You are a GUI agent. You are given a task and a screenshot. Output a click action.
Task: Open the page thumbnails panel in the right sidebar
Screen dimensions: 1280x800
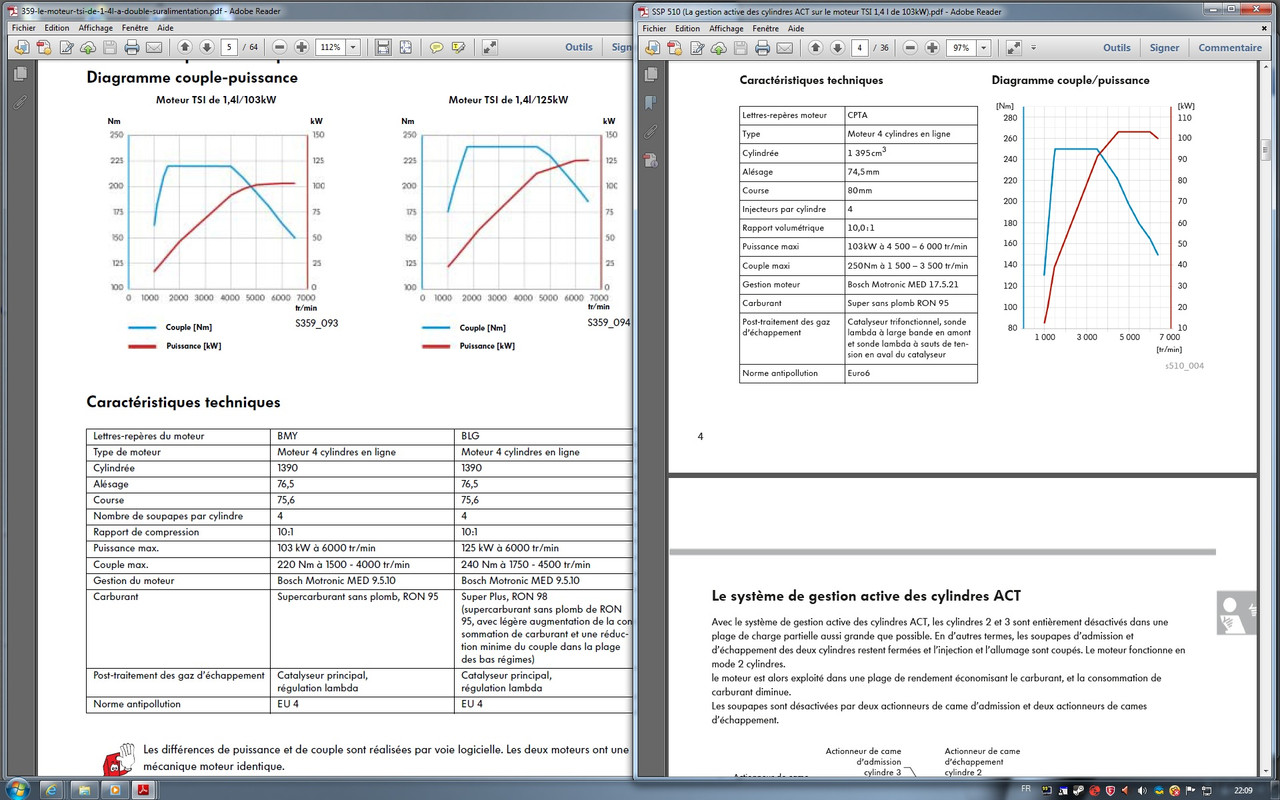pyautogui.click(x=651, y=74)
